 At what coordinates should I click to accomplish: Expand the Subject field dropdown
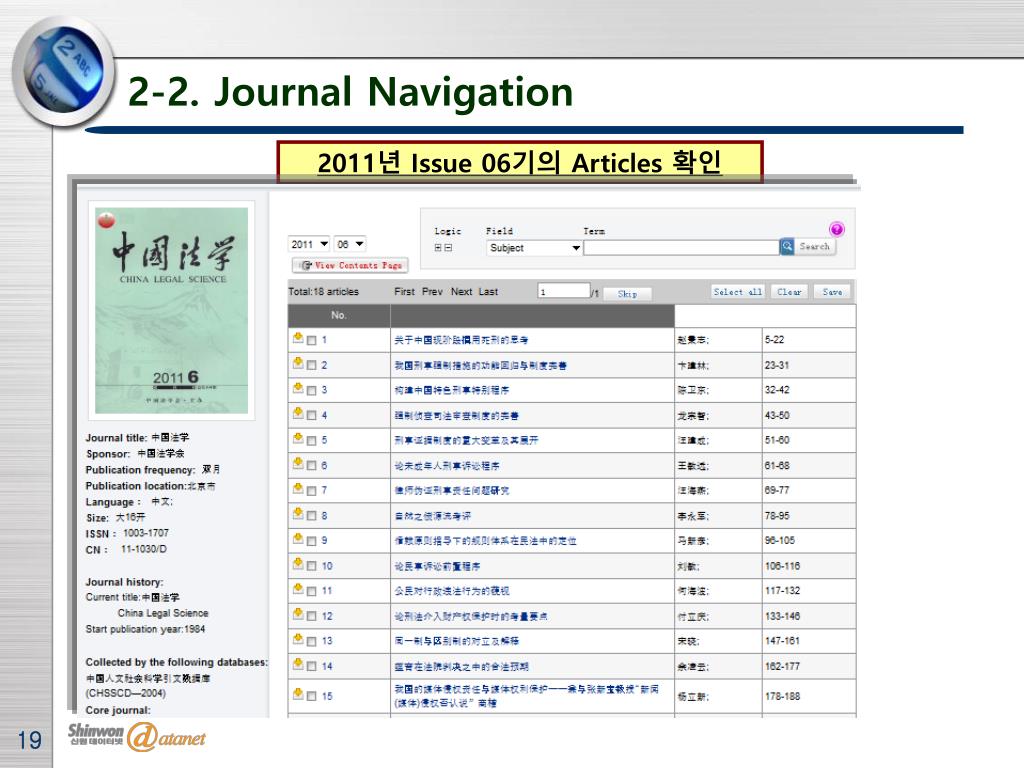click(534, 248)
